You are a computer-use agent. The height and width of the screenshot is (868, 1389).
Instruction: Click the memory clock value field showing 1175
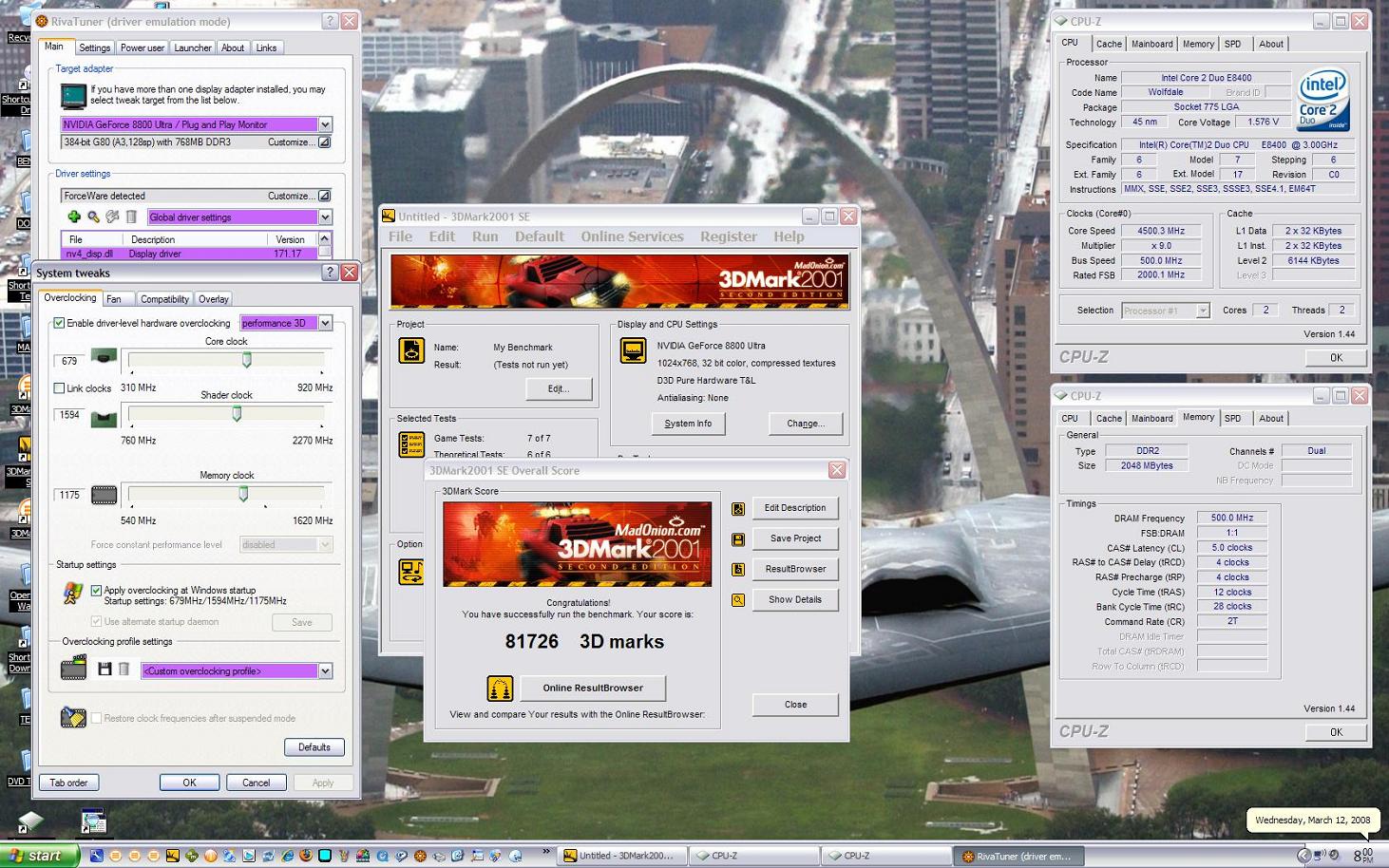pyautogui.click(x=70, y=495)
